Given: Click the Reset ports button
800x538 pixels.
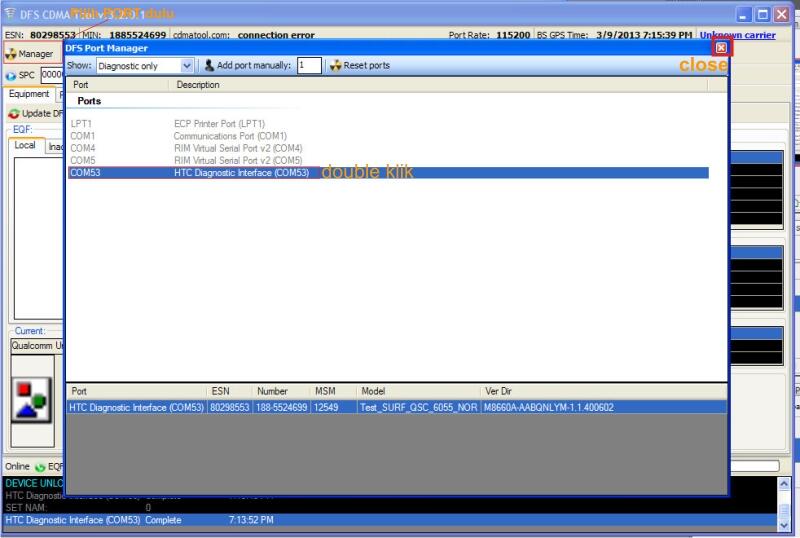Looking at the screenshot, I should click(x=360, y=65).
